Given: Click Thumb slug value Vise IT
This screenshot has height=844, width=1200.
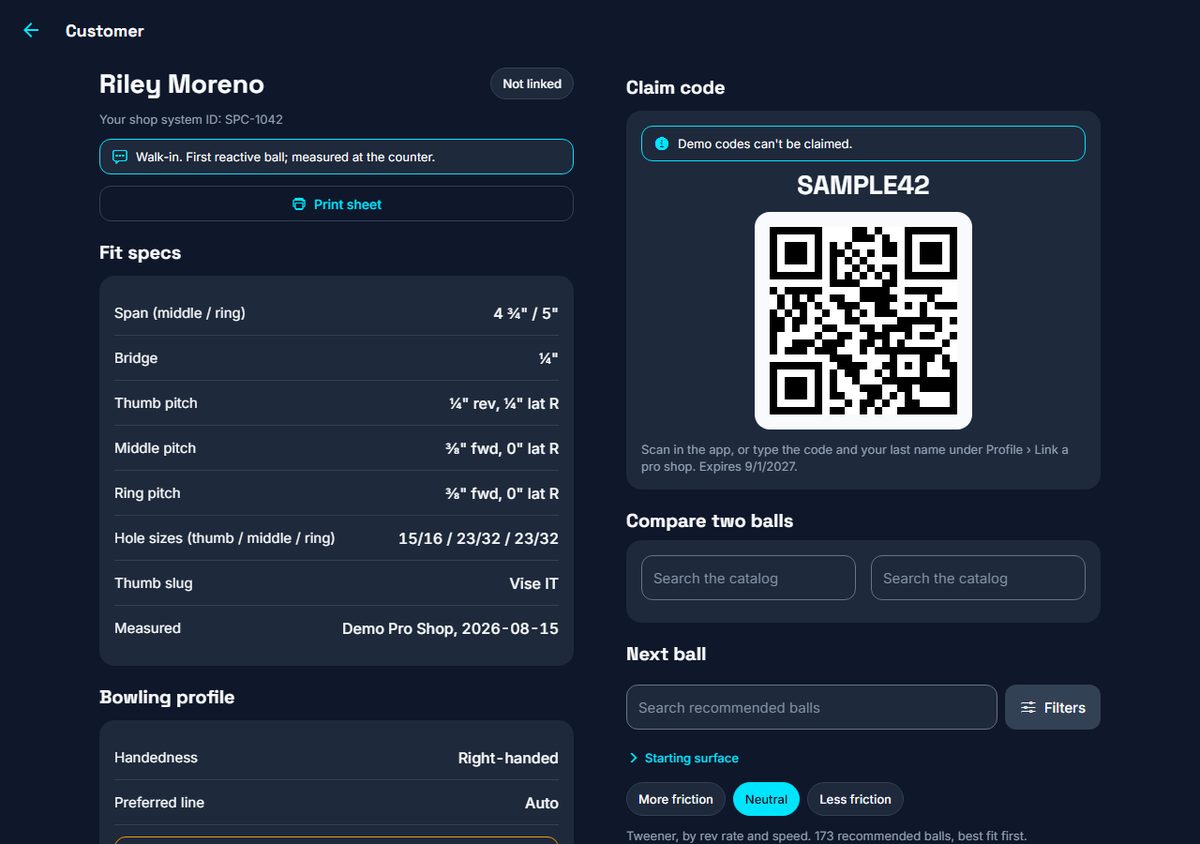Looking at the screenshot, I should [x=534, y=583].
